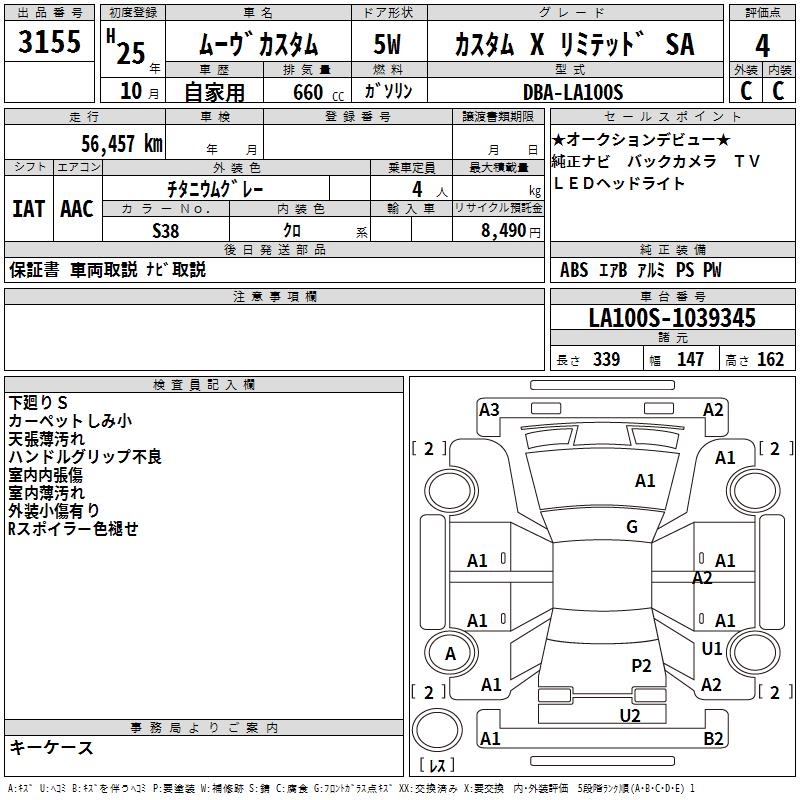Select the interior color クロ
Image resolution: width=800 pixels, height=800 pixels.
[292, 231]
